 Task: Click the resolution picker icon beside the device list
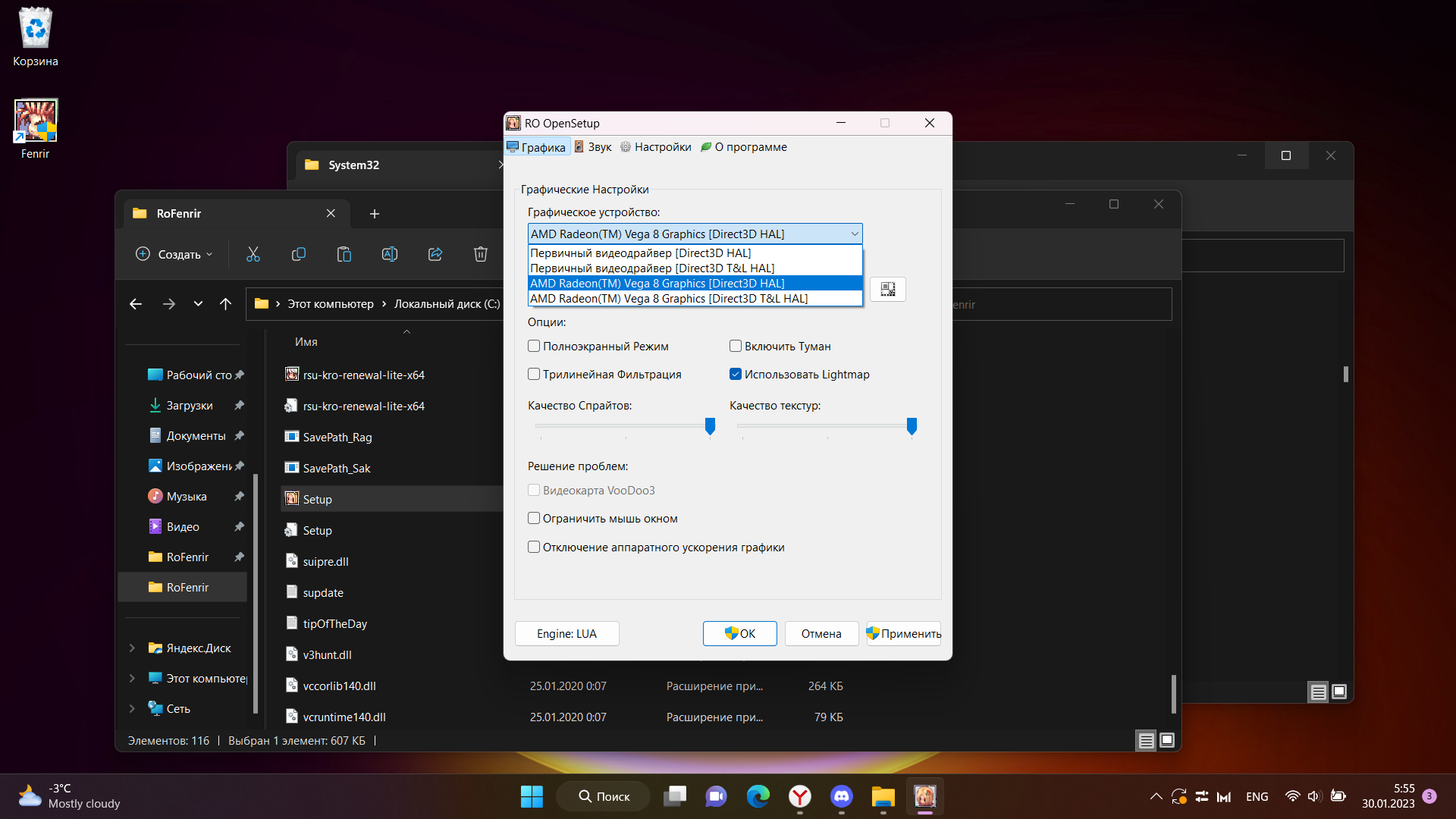pyautogui.click(x=888, y=289)
